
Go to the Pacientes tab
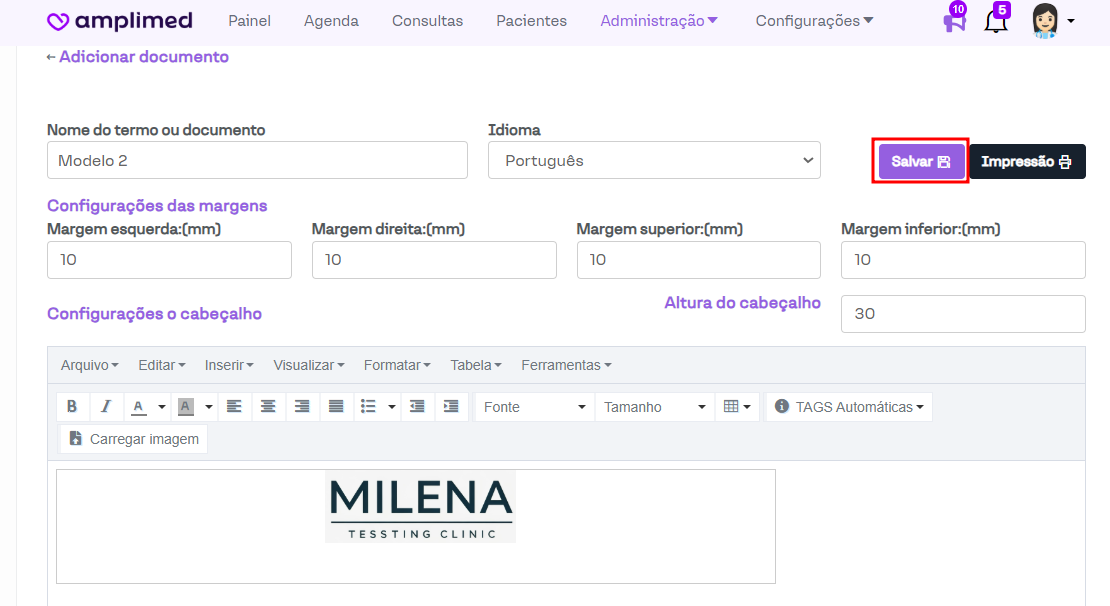[531, 21]
